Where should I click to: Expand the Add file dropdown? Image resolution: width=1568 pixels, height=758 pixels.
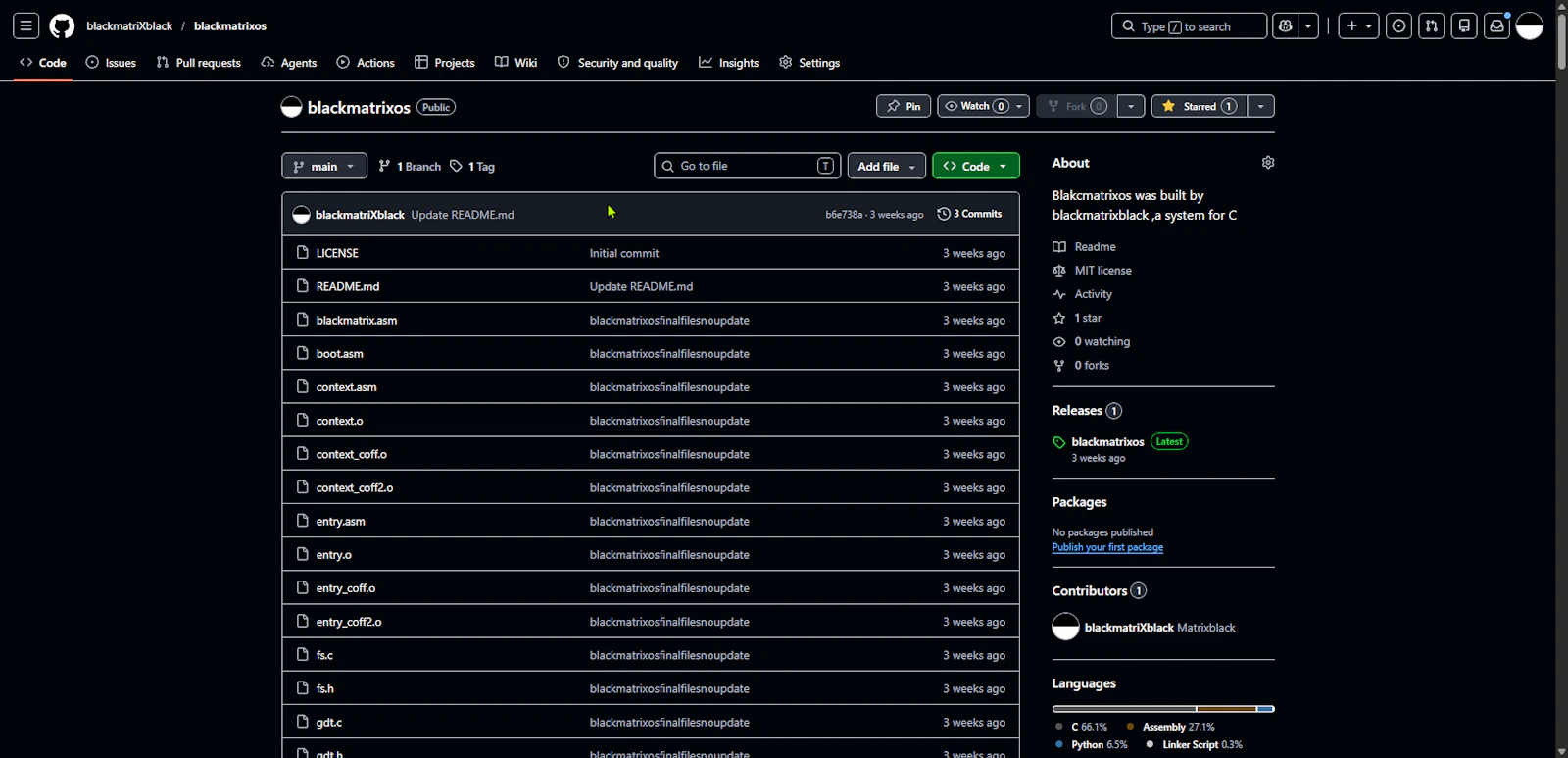tap(887, 166)
